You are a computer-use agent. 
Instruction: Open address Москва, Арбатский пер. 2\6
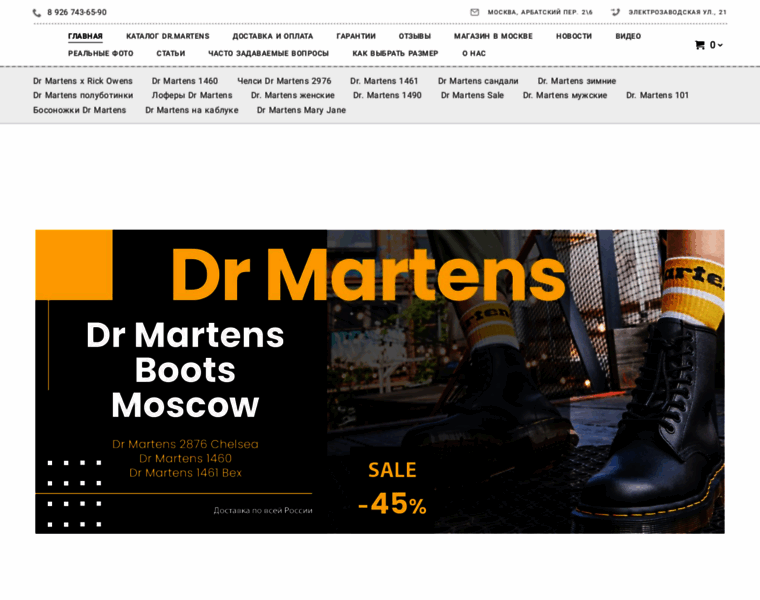tap(540, 12)
